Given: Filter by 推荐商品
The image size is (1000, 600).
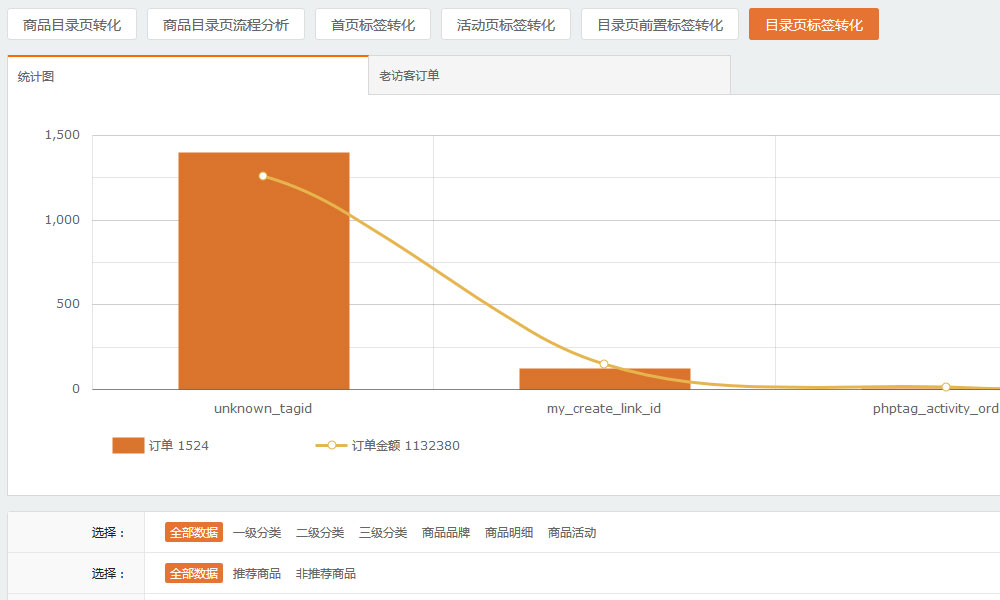Looking at the screenshot, I should 257,573.
